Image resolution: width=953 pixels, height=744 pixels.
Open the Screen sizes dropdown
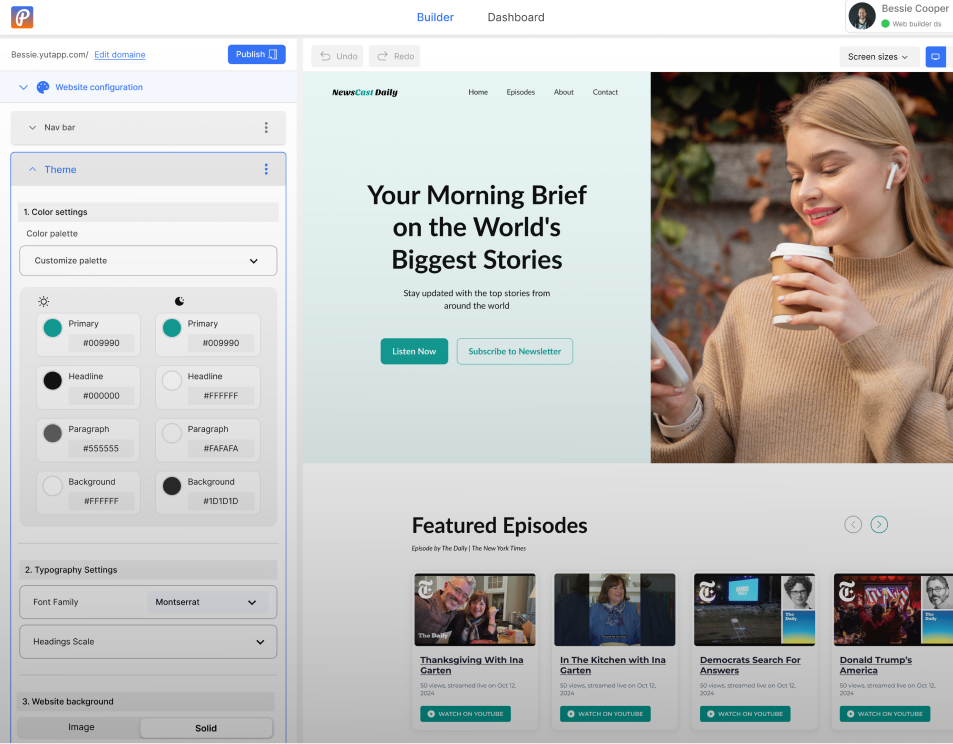pyautogui.click(x=877, y=57)
